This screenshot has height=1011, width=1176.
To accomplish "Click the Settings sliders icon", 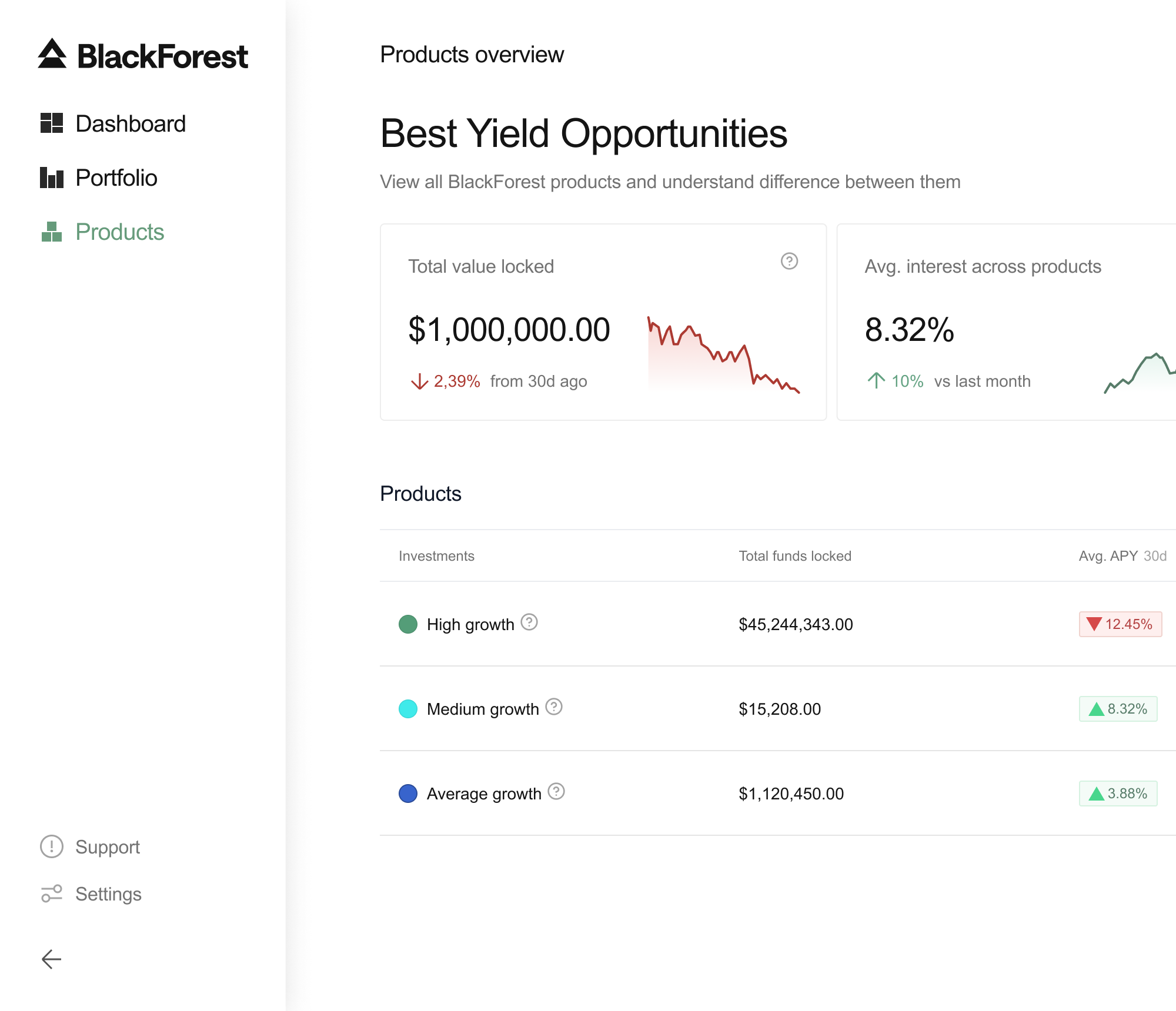I will point(51,894).
